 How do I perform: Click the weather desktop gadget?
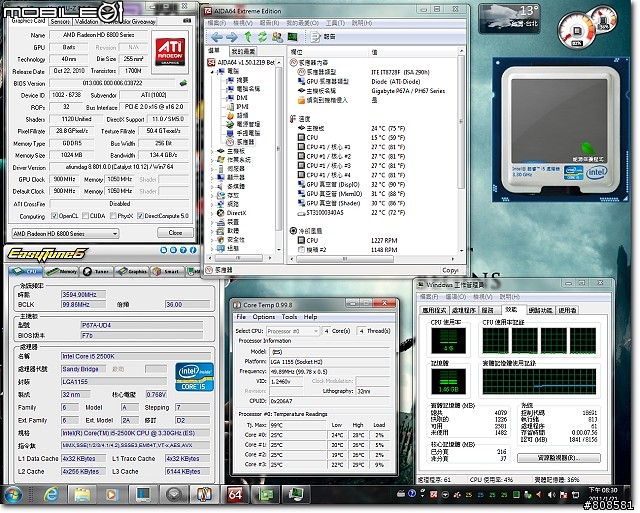tap(509, 18)
